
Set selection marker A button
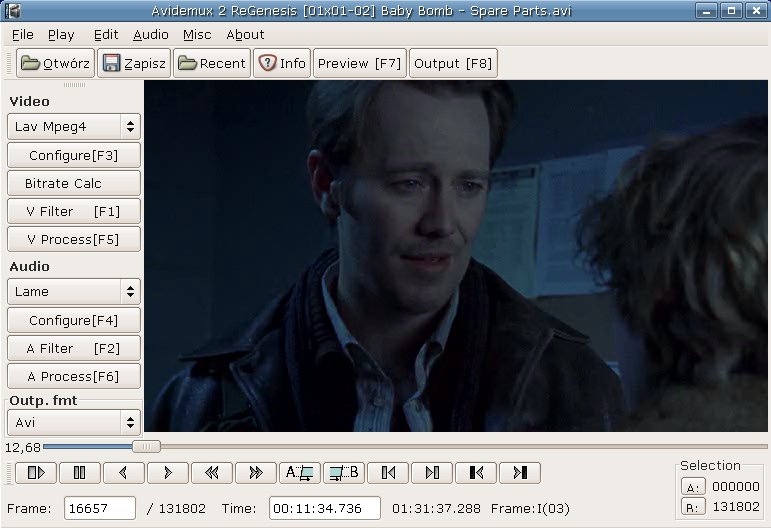299,473
